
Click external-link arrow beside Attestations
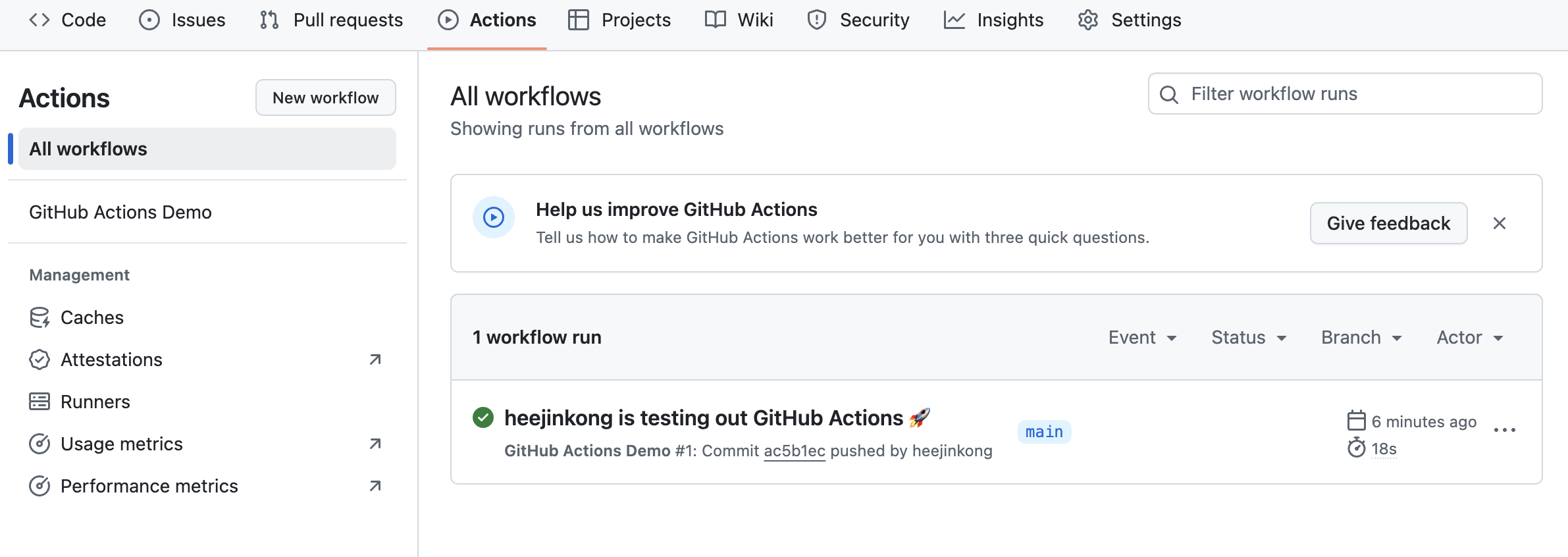click(x=375, y=359)
